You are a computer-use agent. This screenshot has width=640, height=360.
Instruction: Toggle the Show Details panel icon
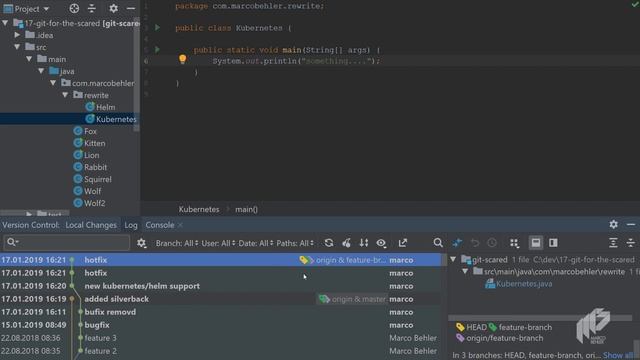[536, 243]
